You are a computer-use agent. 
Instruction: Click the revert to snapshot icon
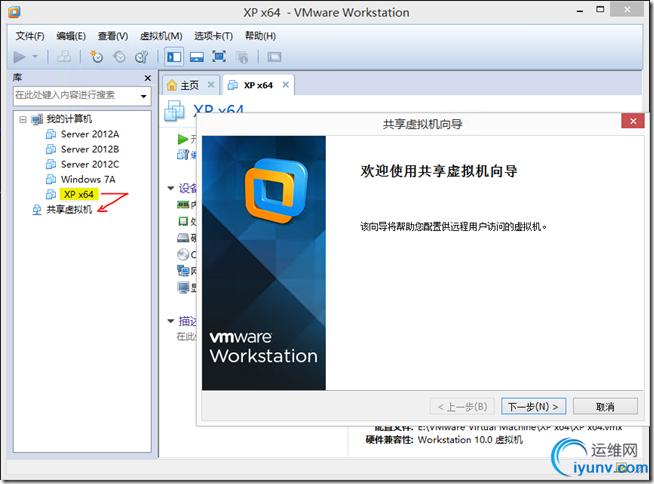[x=119, y=56]
